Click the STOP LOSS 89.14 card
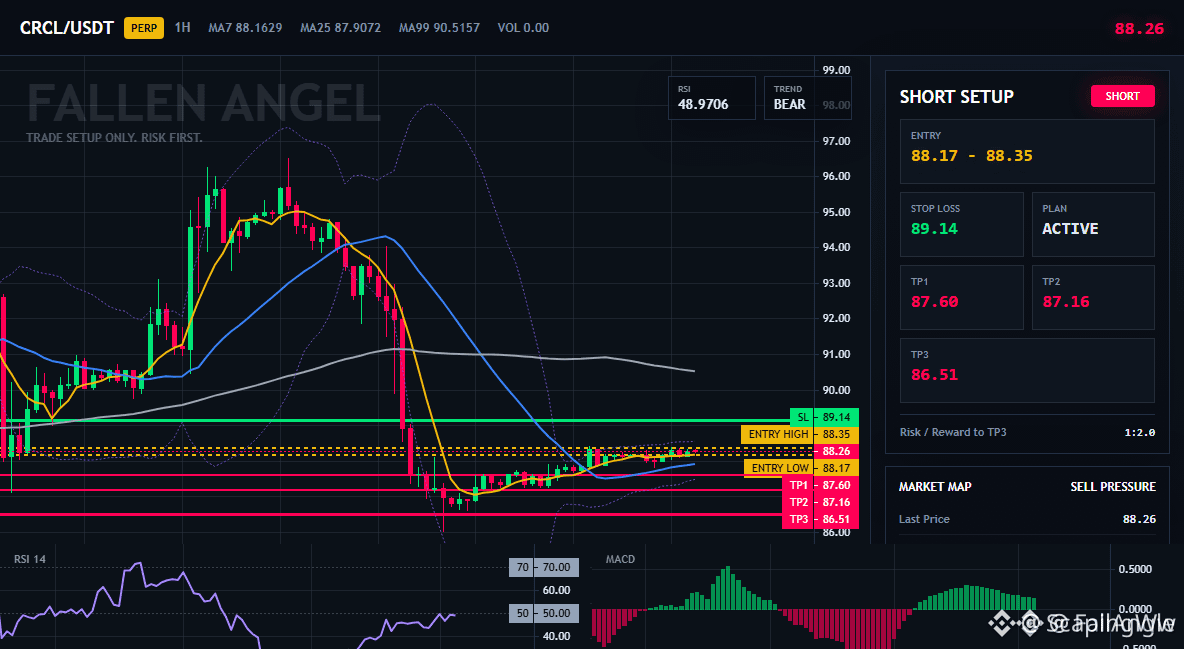1184x649 pixels. click(961, 224)
